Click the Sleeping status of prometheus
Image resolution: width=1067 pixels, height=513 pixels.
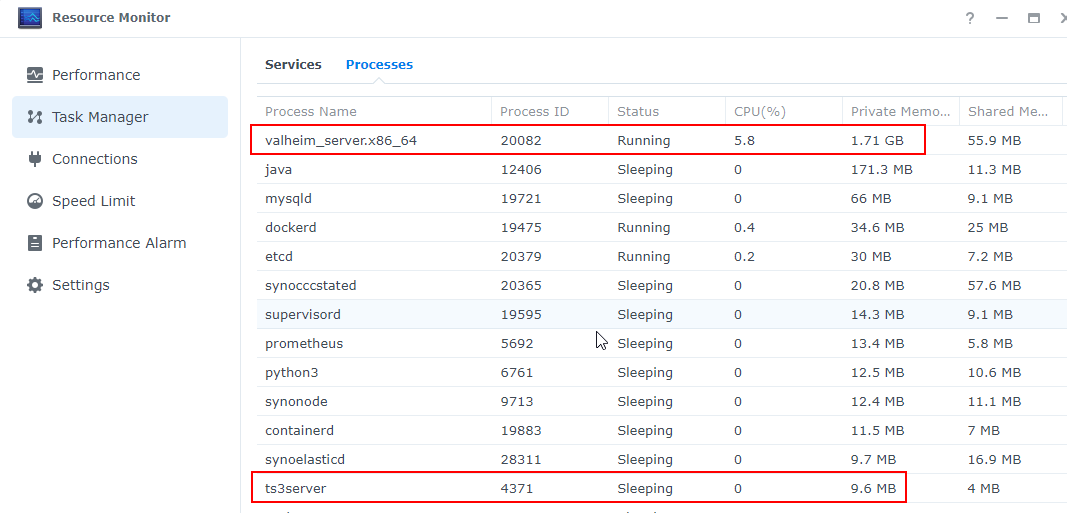click(645, 344)
